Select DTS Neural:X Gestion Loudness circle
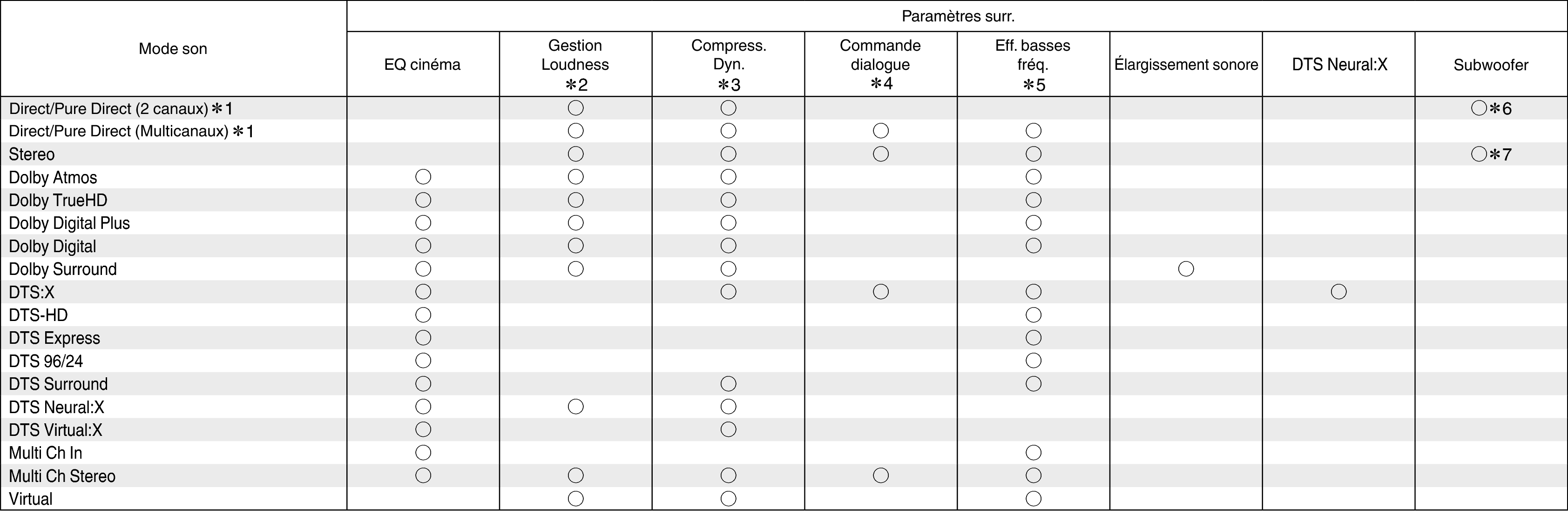 (575, 407)
